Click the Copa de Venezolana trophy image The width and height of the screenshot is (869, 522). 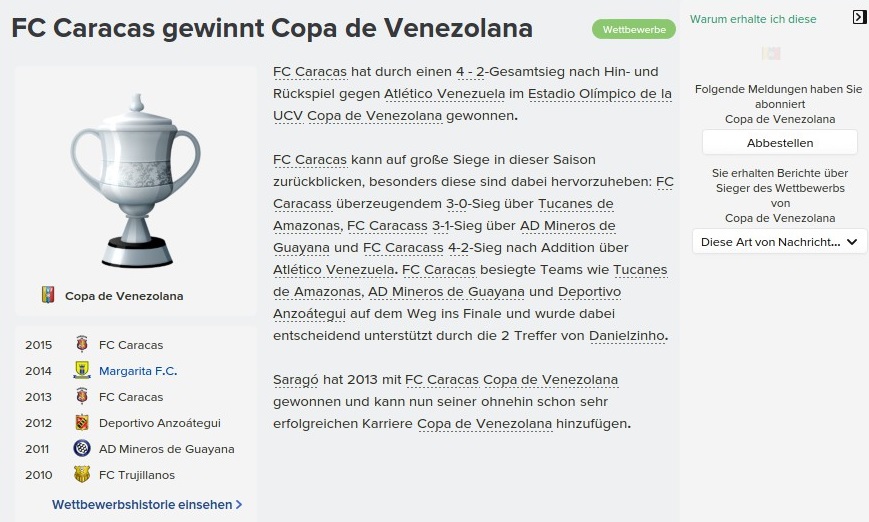click(x=136, y=180)
